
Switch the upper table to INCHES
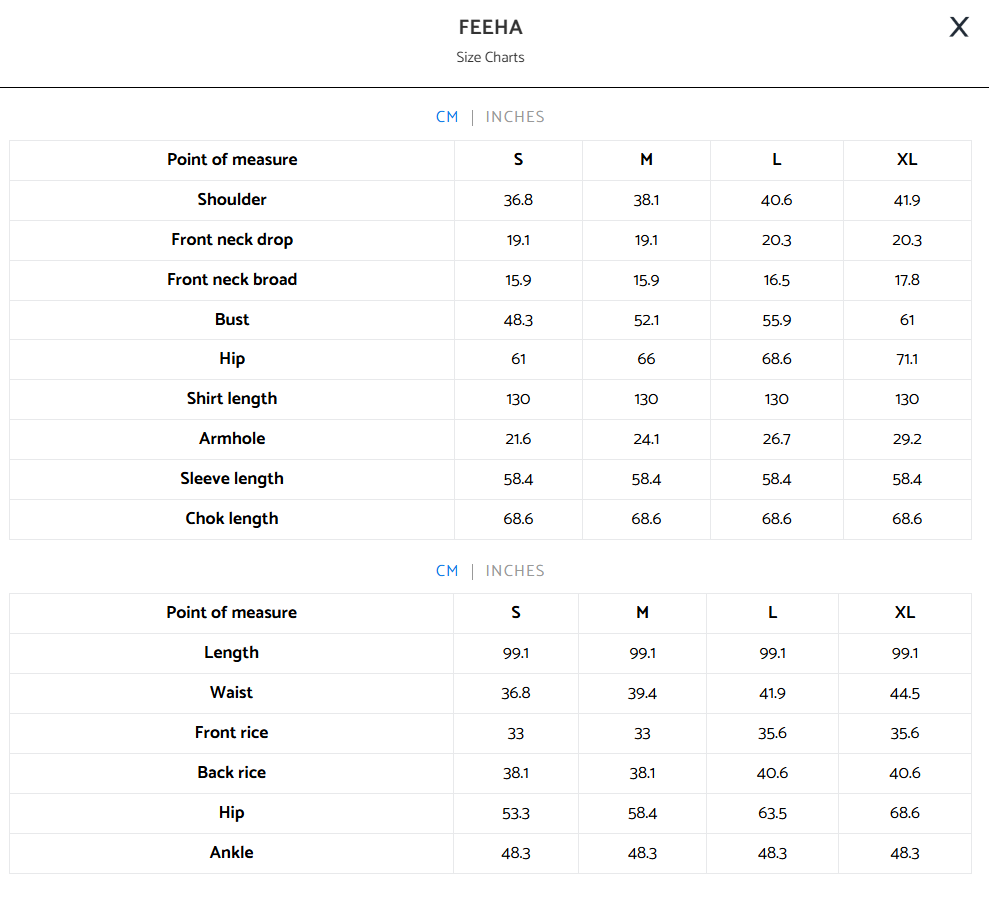tap(515, 117)
